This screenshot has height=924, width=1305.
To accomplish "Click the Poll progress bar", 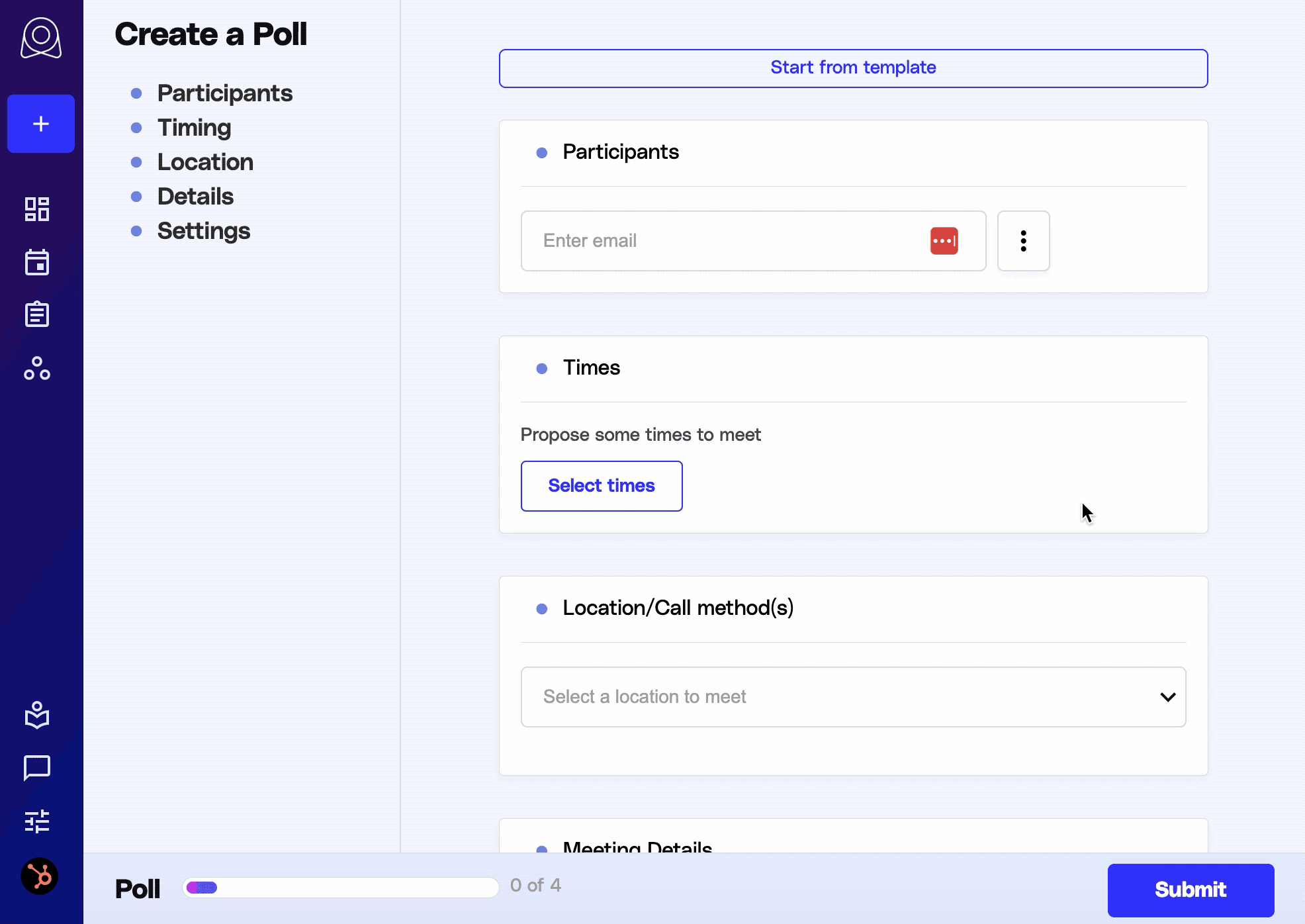I will coord(341,888).
